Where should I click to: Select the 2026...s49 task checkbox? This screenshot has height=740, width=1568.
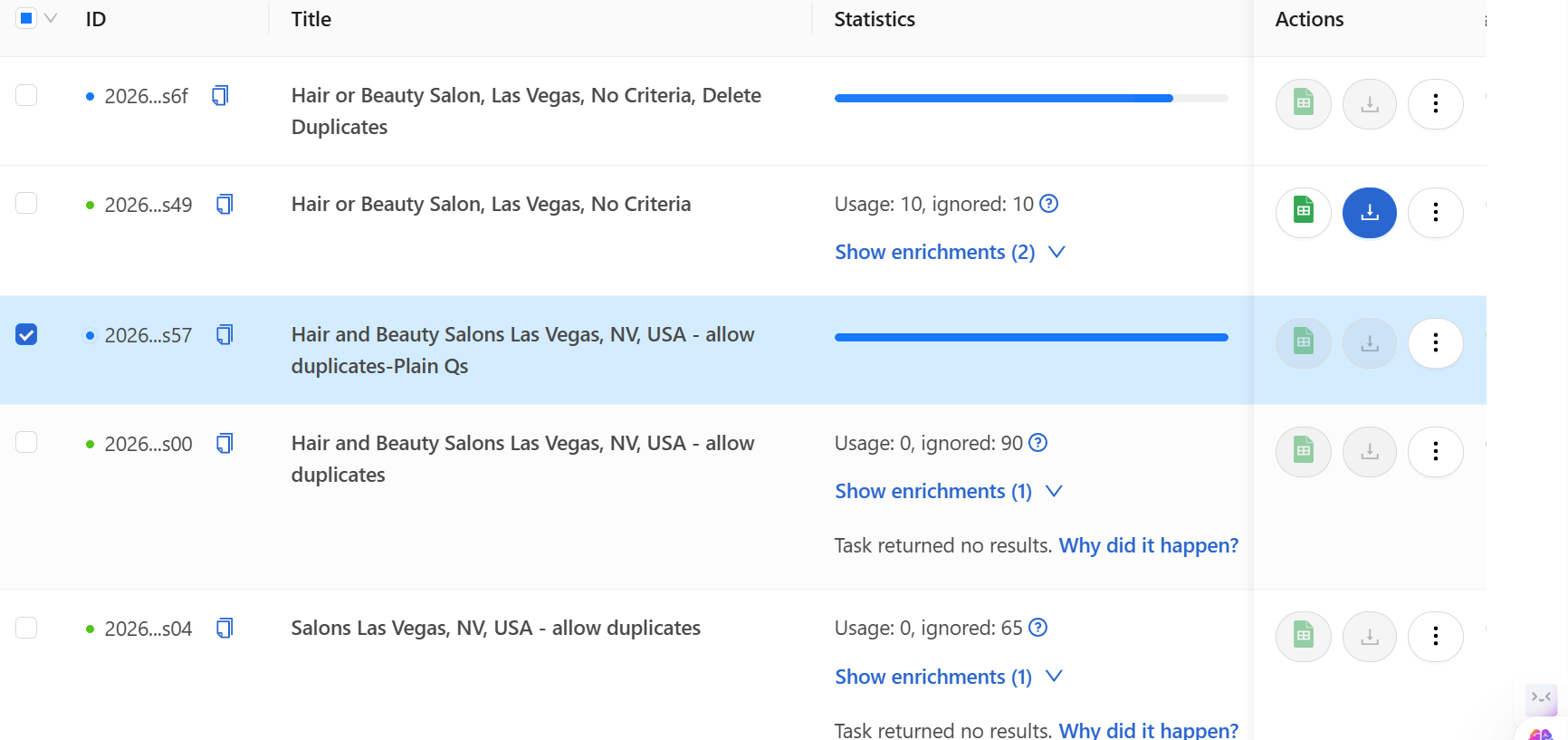pos(26,203)
